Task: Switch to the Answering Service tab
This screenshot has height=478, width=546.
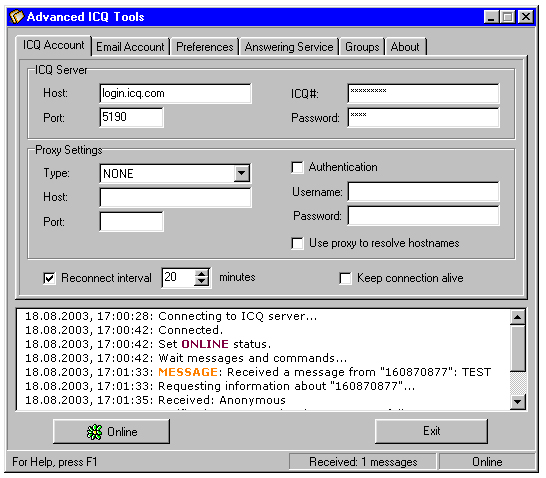Action: (289, 47)
